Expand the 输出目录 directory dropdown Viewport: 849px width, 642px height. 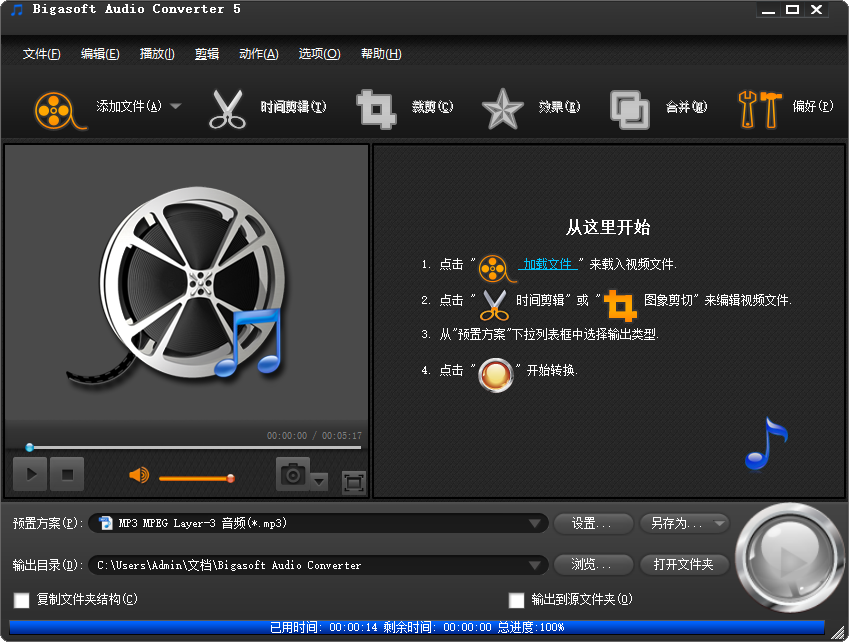tap(536, 564)
